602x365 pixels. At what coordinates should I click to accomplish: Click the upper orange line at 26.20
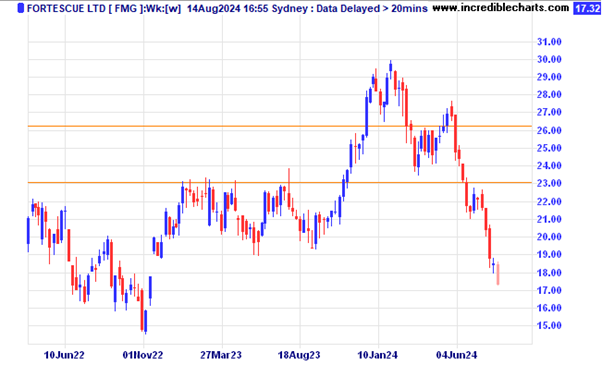(x=280, y=126)
